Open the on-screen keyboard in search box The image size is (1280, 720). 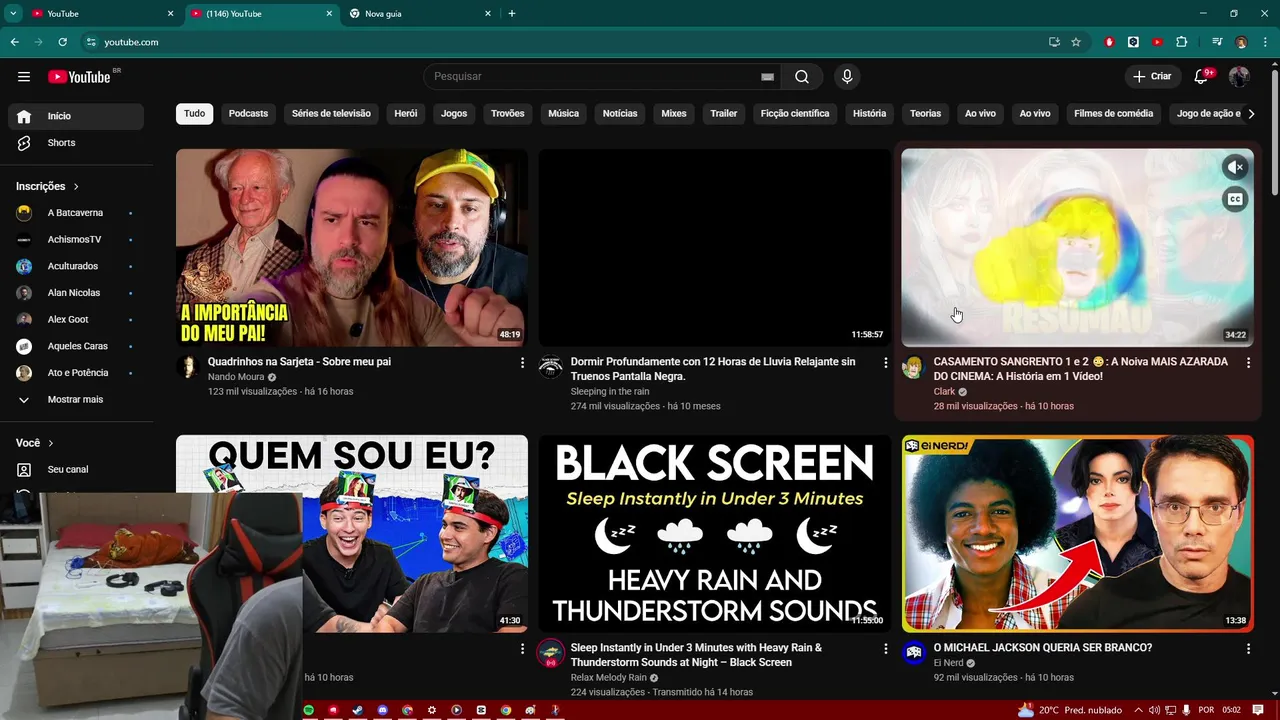pyautogui.click(x=767, y=77)
